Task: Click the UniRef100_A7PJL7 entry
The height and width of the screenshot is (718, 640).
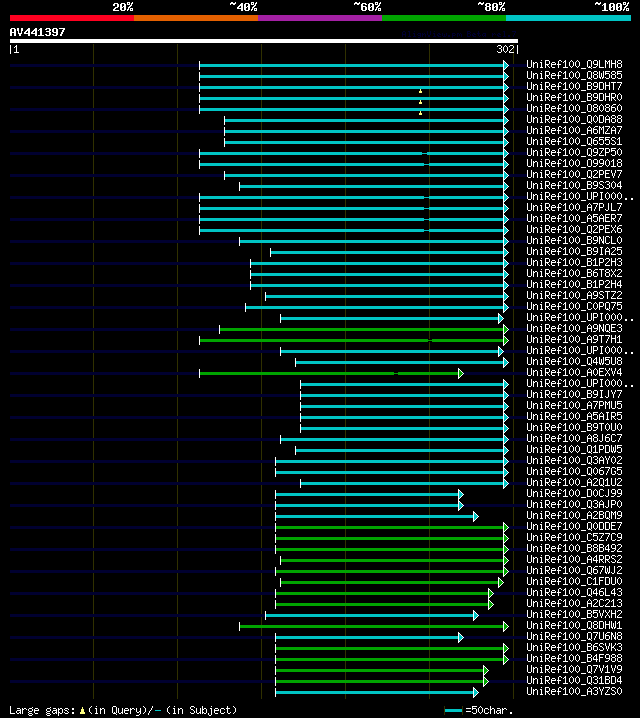Action: pos(574,207)
